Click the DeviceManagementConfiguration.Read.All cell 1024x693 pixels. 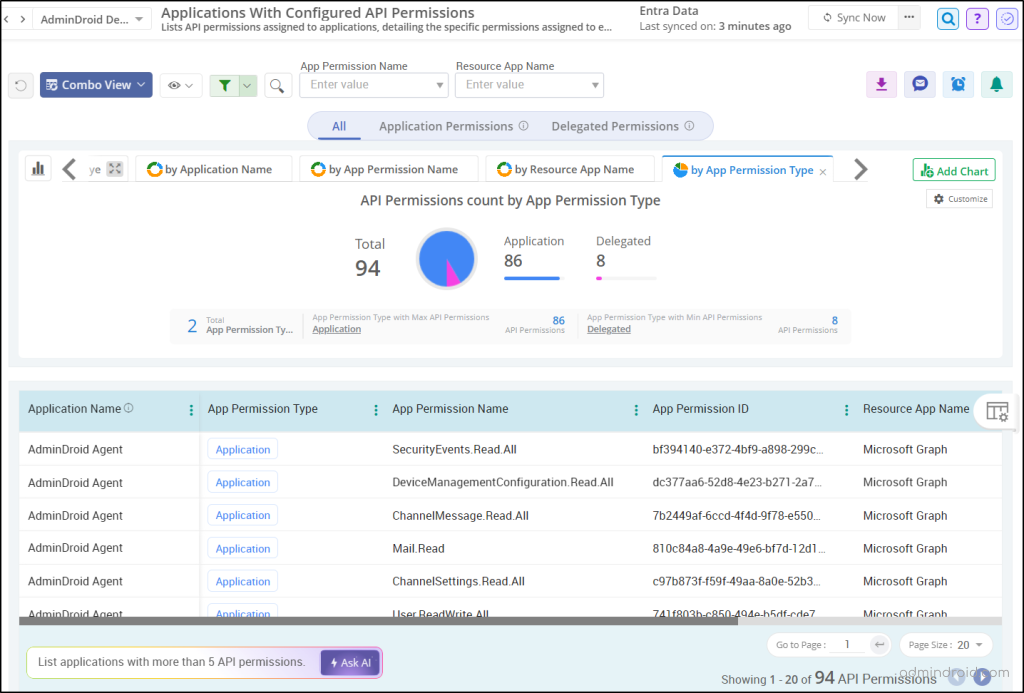(x=503, y=482)
